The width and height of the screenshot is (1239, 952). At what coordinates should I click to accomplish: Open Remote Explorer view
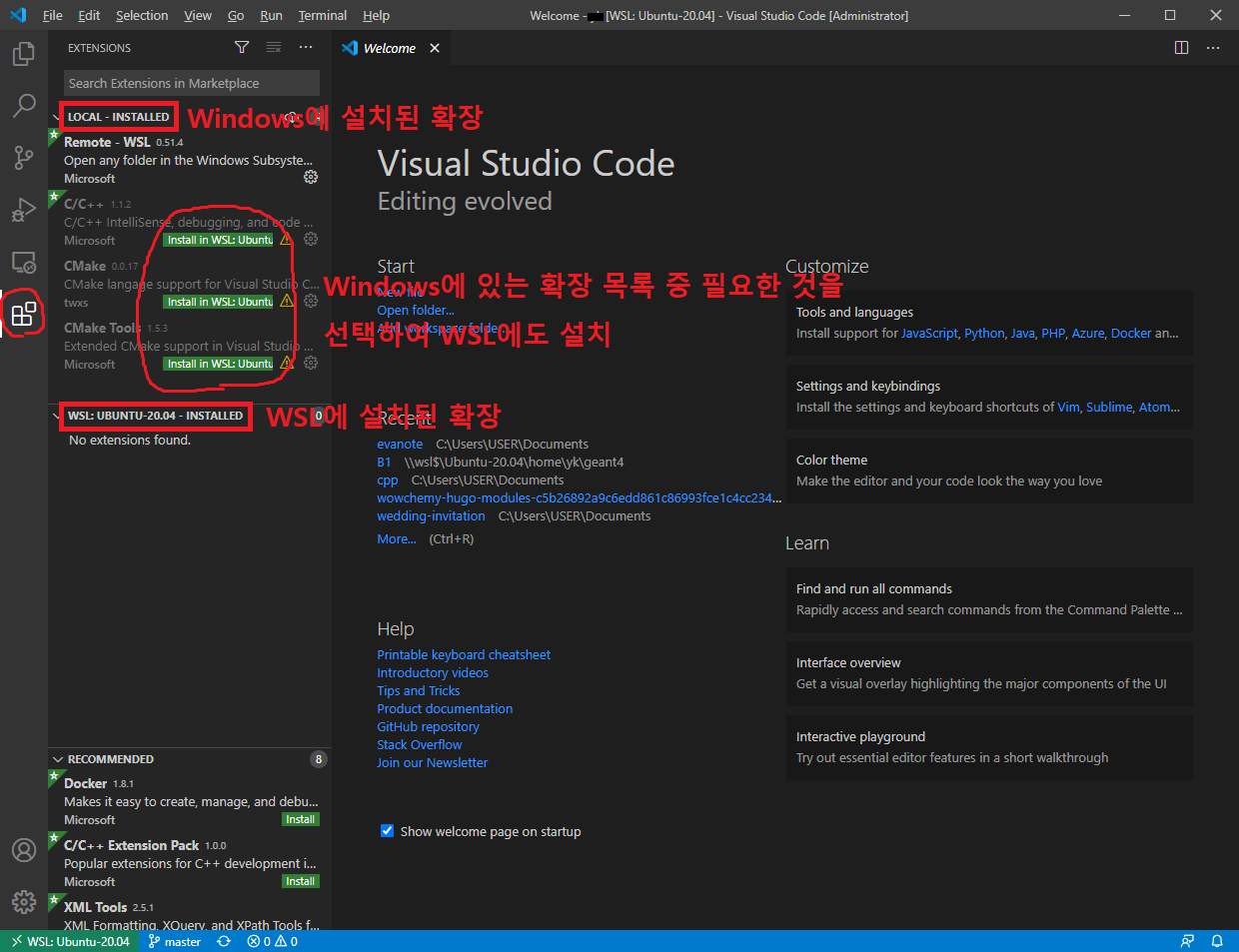pyautogui.click(x=24, y=263)
